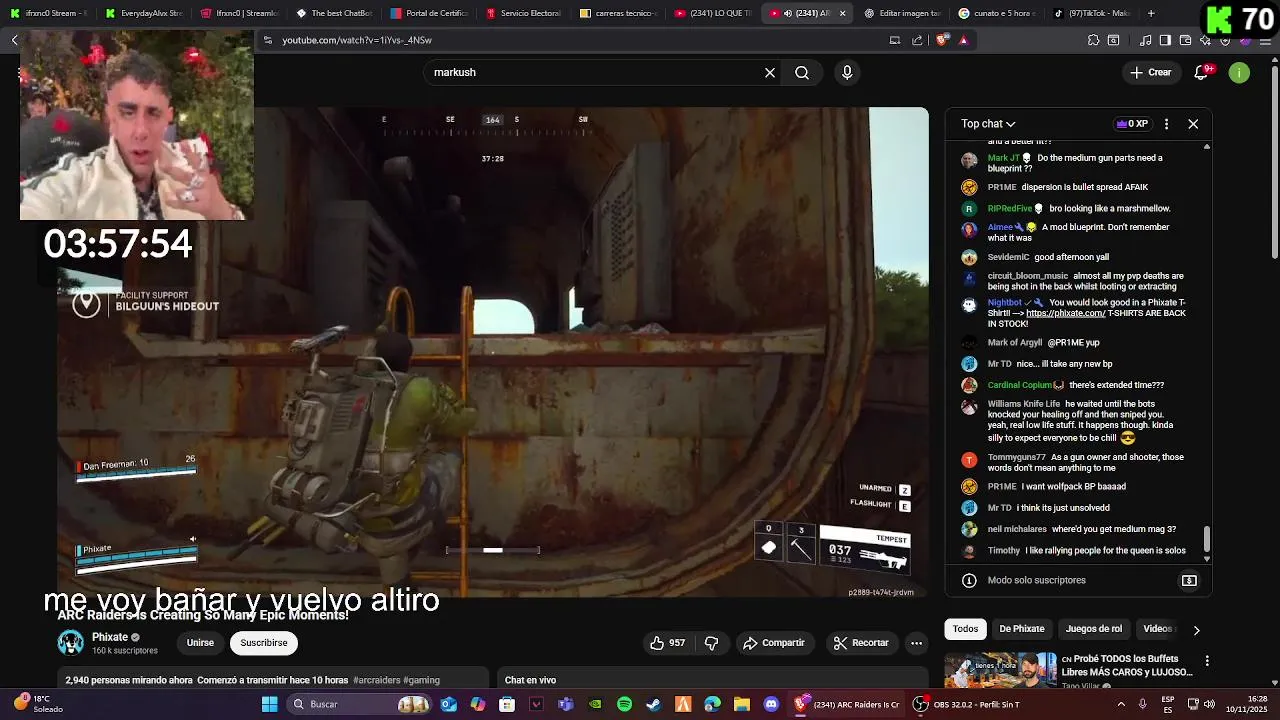The width and height of the screenshot is (1280, 720).
Task: Click the chat reactions icon beside subscribers-only mode
Action: click(1189, 580)
